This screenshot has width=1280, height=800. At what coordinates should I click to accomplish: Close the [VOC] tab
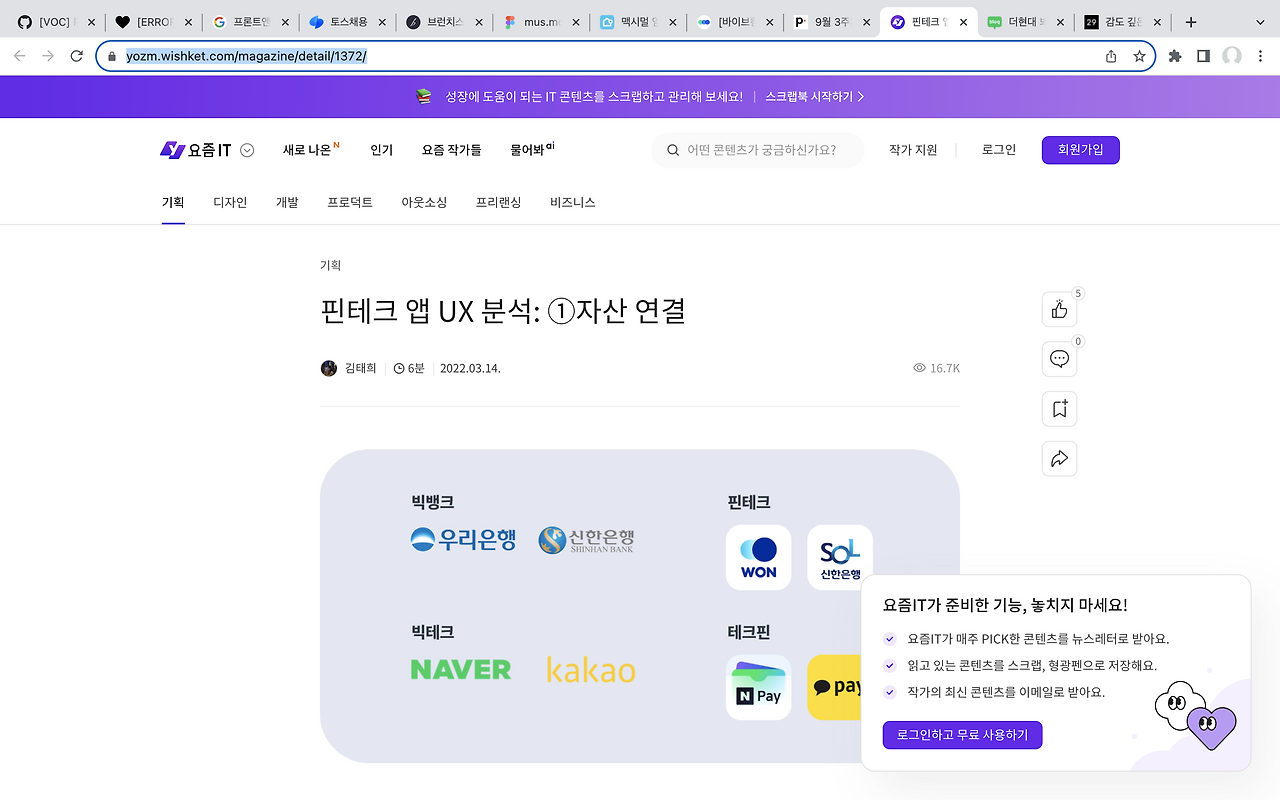click(x=91, y=22)
